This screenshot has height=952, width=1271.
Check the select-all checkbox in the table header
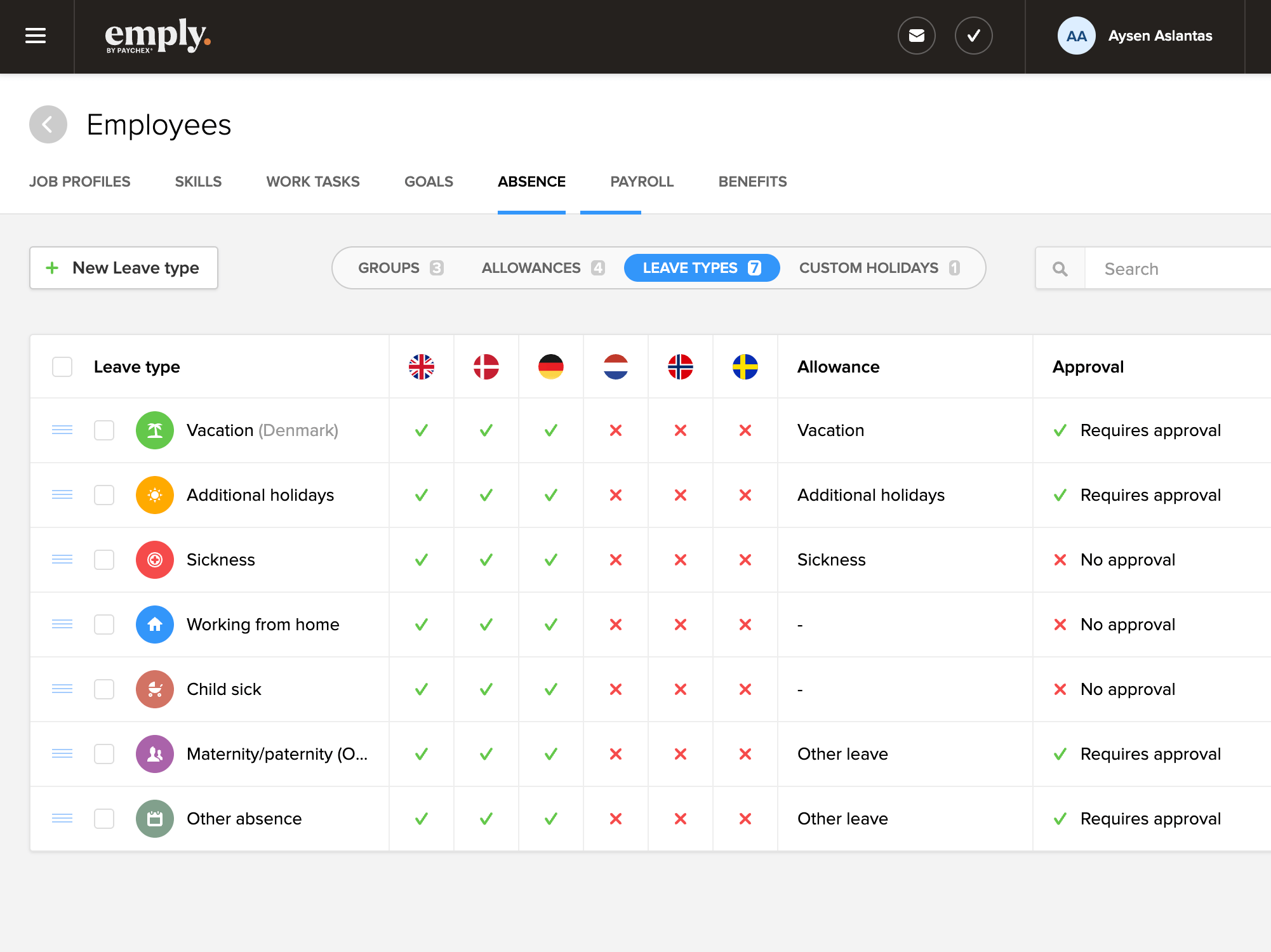pyautogui.click(x=62, y=367)
